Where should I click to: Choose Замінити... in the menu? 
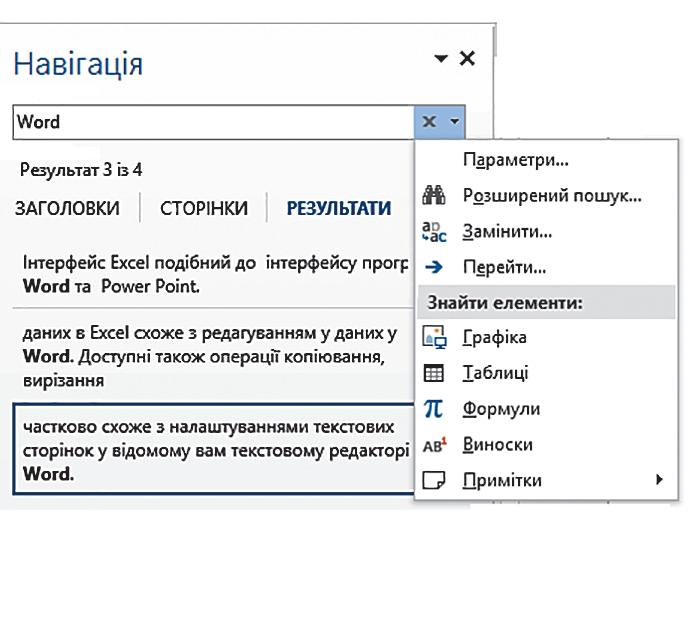click(546, 232)
